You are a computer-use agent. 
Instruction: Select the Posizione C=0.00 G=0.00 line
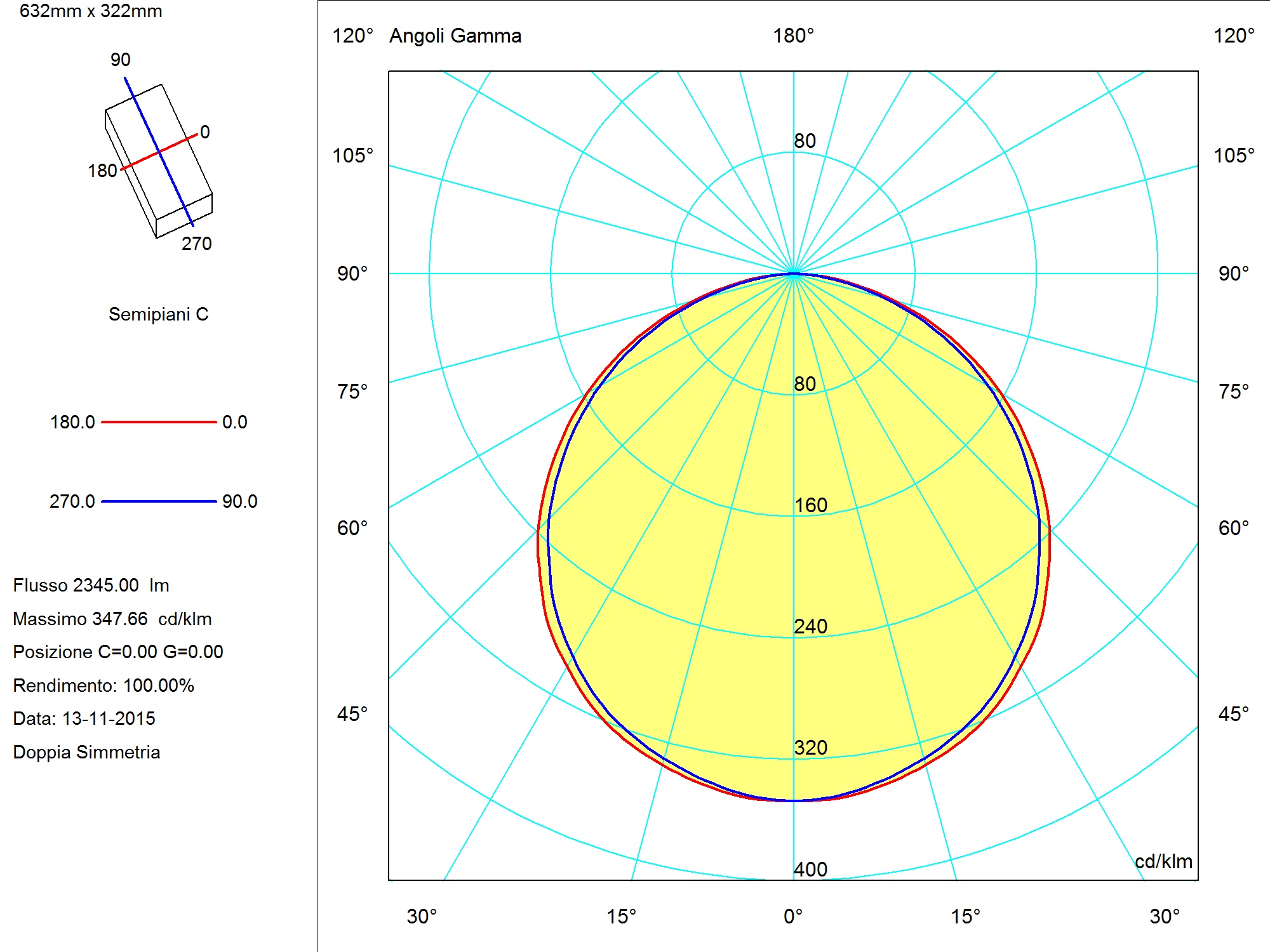click(x=118, y=652)
